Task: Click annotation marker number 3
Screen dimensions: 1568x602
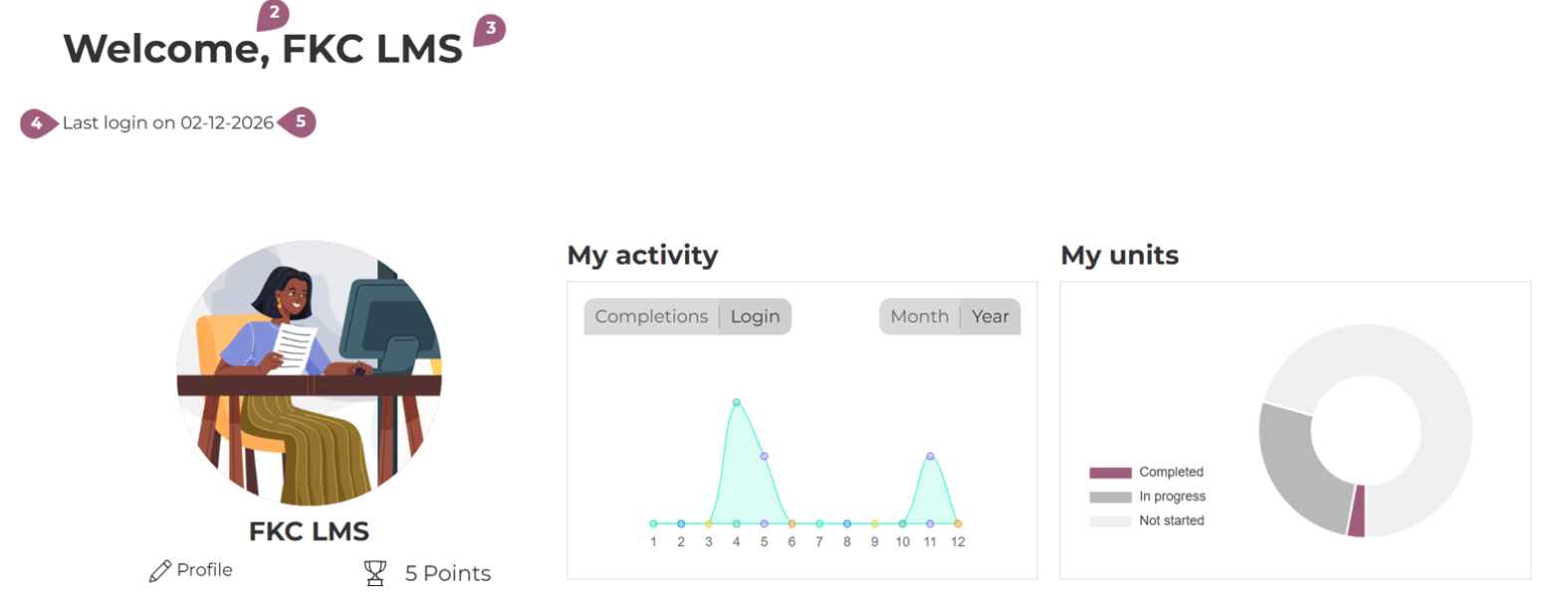Action: (x=489, y=29)
